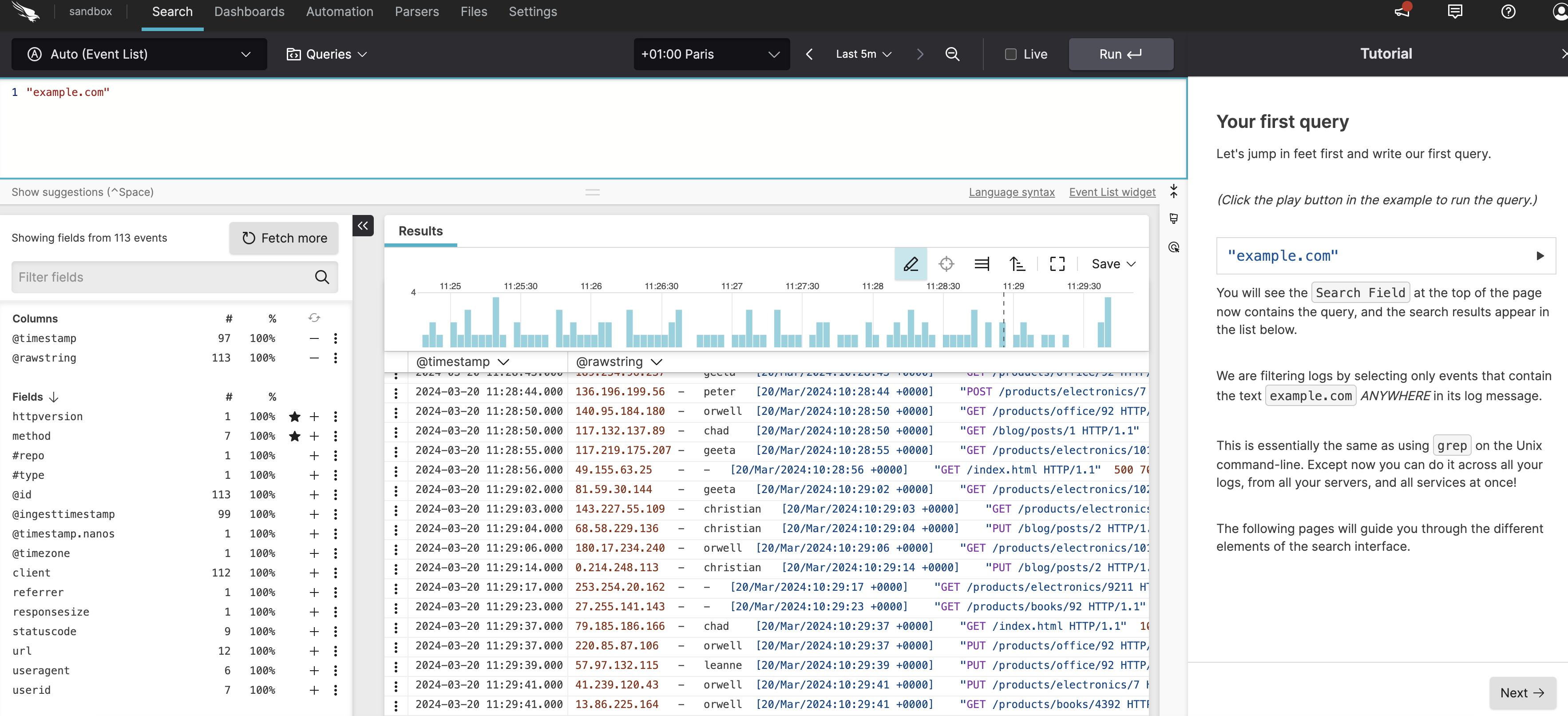Screen dimensions: 1568x716
Task: Toggle star on httpversion field
Action: 295,417
